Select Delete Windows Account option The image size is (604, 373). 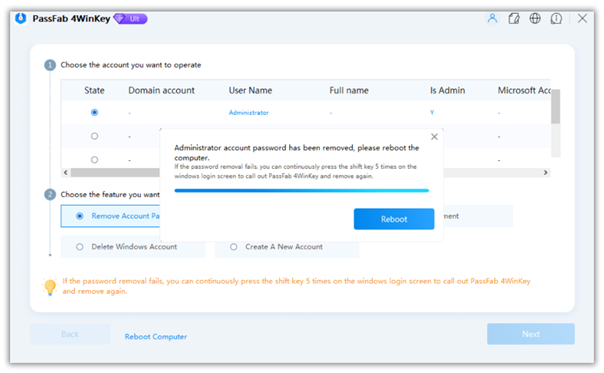pyautogui.click(x=133, y=247)
